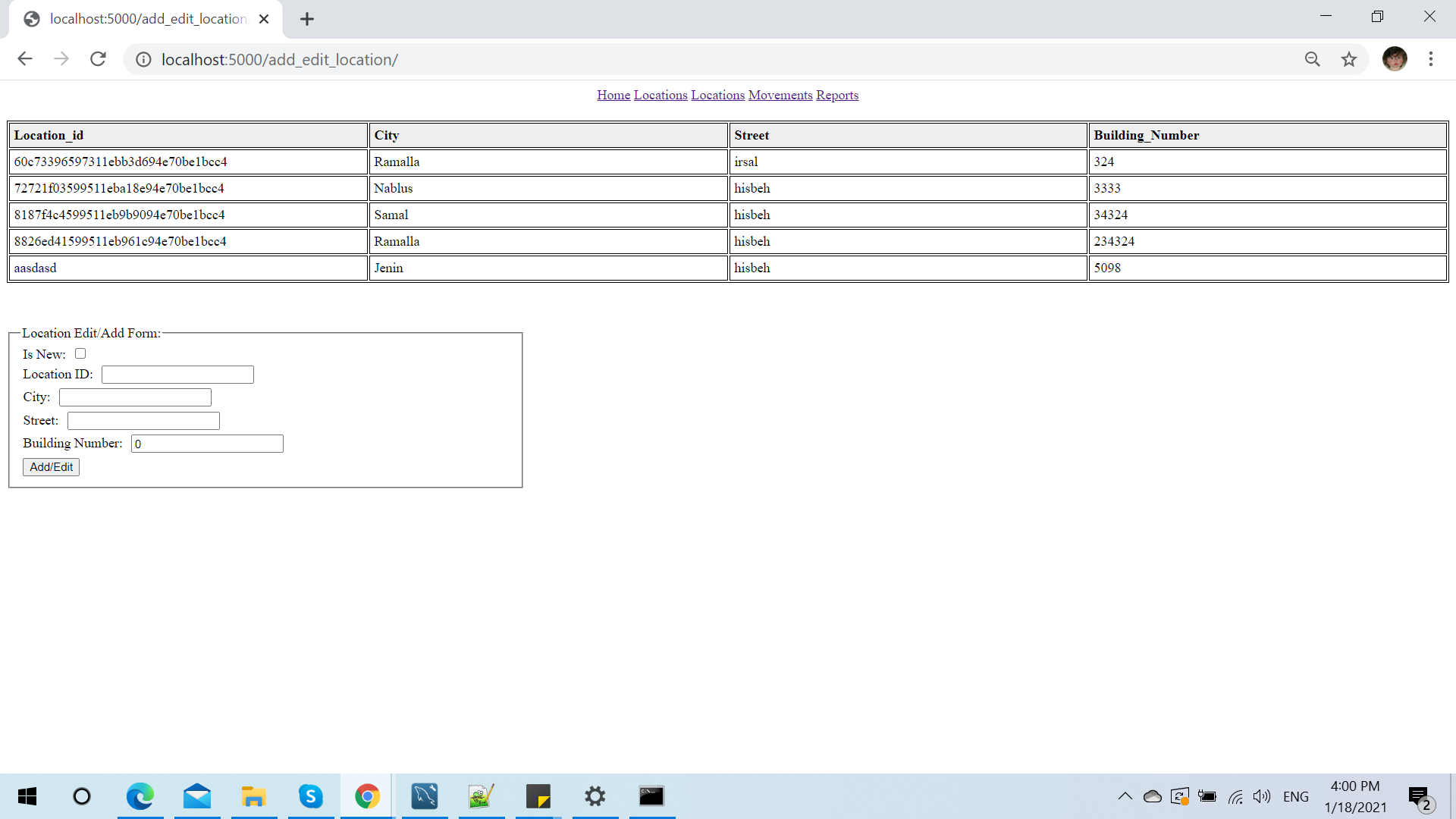Reload the page with the refresh icon

coord(98,59)
